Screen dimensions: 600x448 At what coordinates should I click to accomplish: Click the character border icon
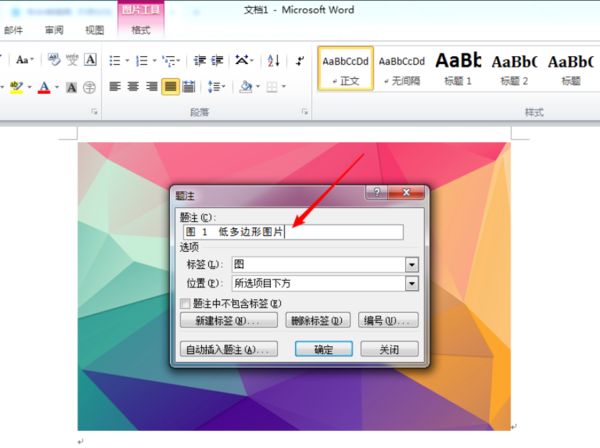[90, 60]
